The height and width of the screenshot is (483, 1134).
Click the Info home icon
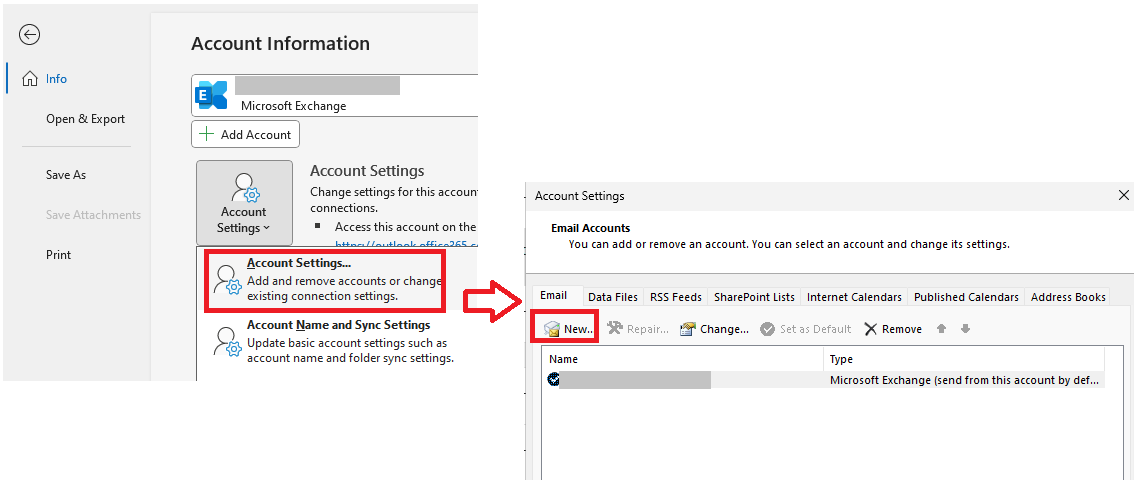[x=30, y=79]
